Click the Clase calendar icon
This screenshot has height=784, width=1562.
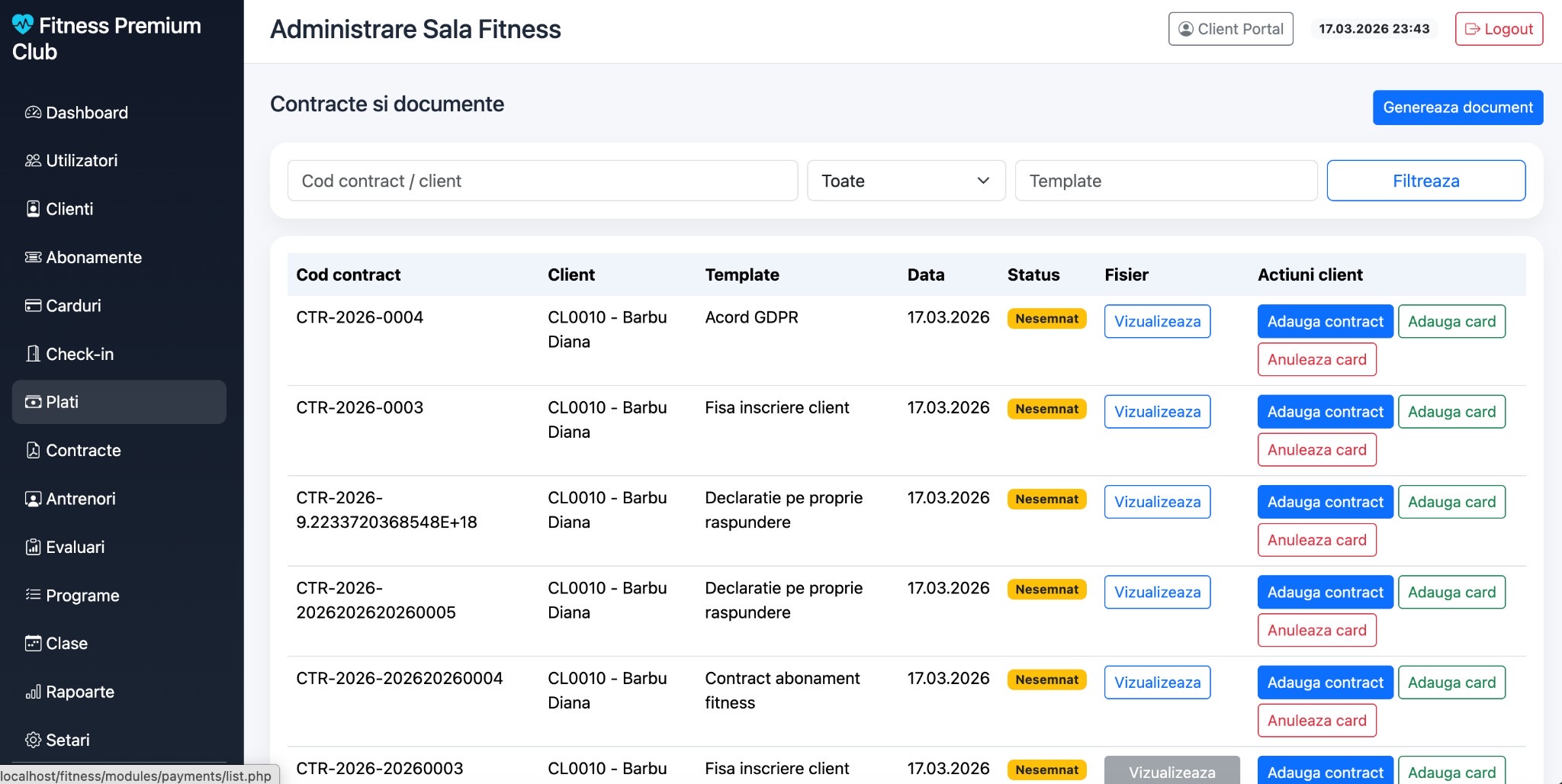coord(33,644)
